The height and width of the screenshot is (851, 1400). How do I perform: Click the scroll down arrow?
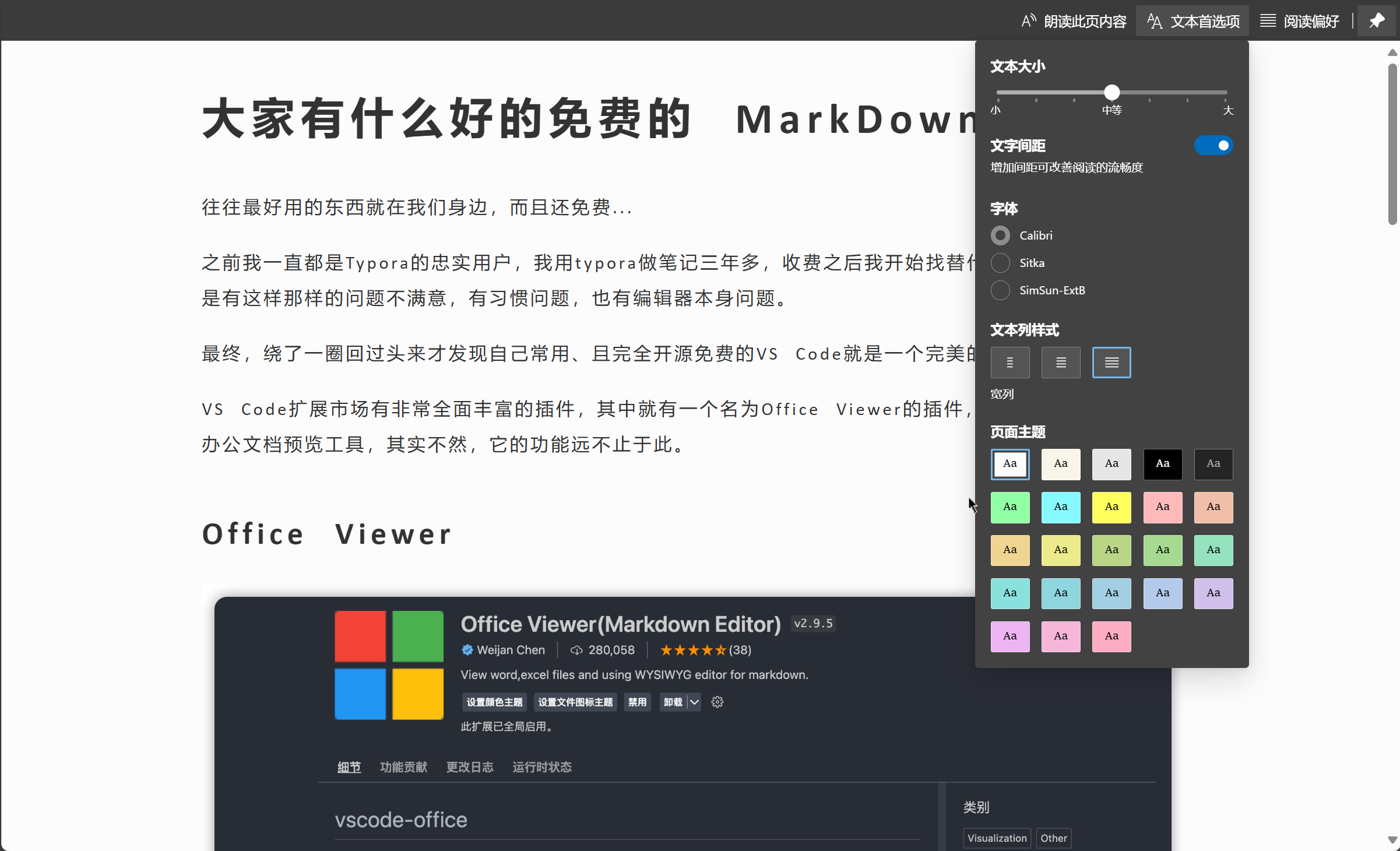pos(1392,840)
